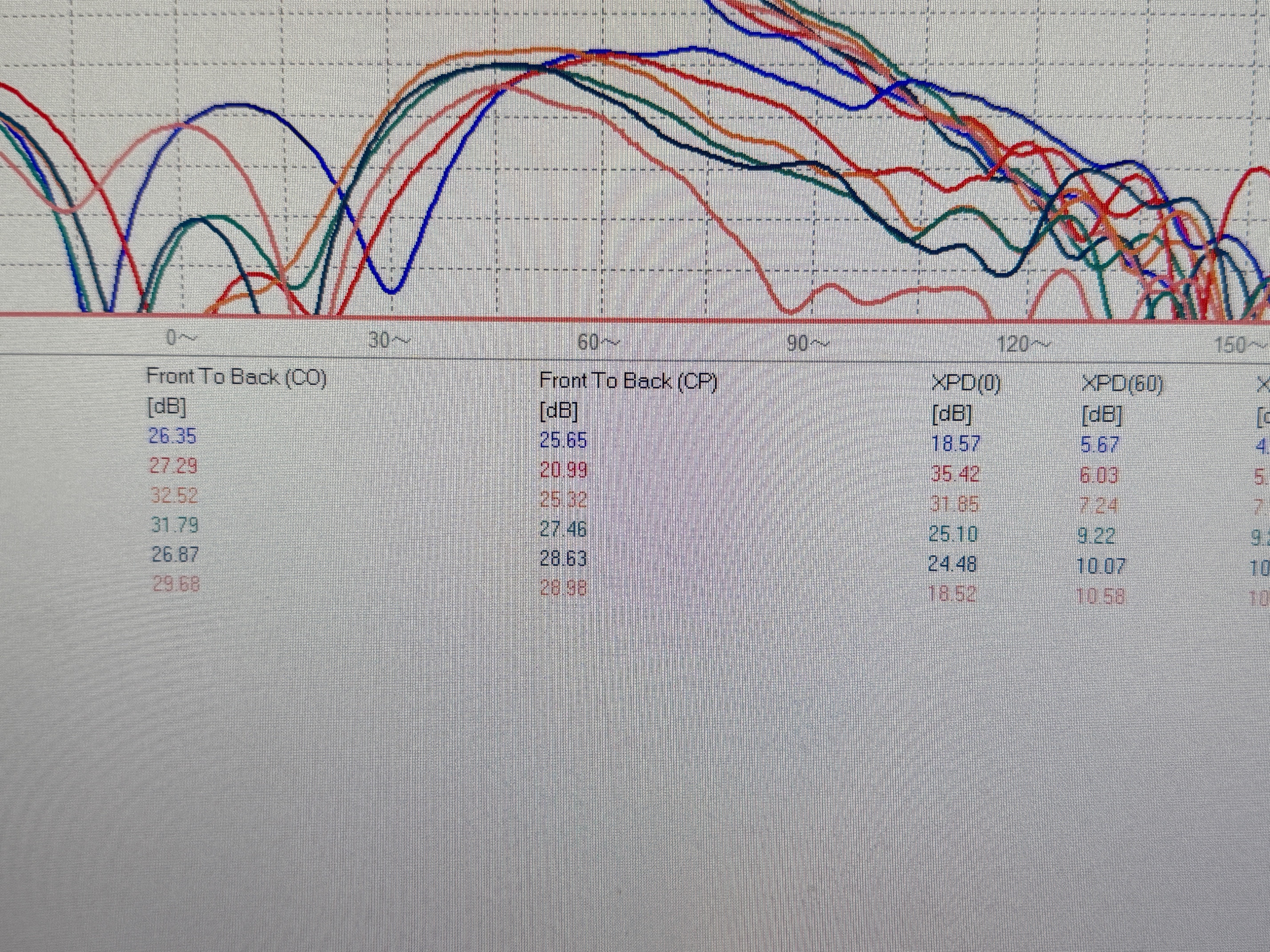
Task: Click the value 25.10
Action: (953, 535)
